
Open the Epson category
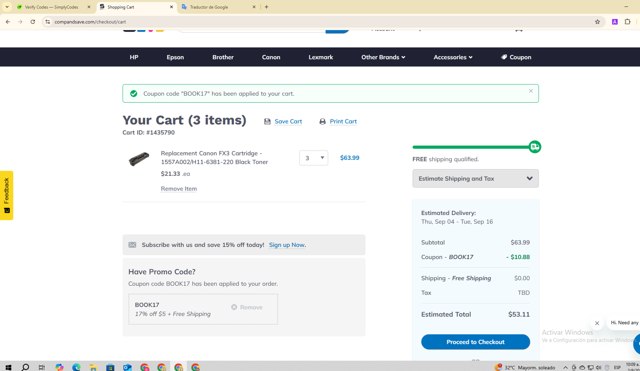[175, 57]
